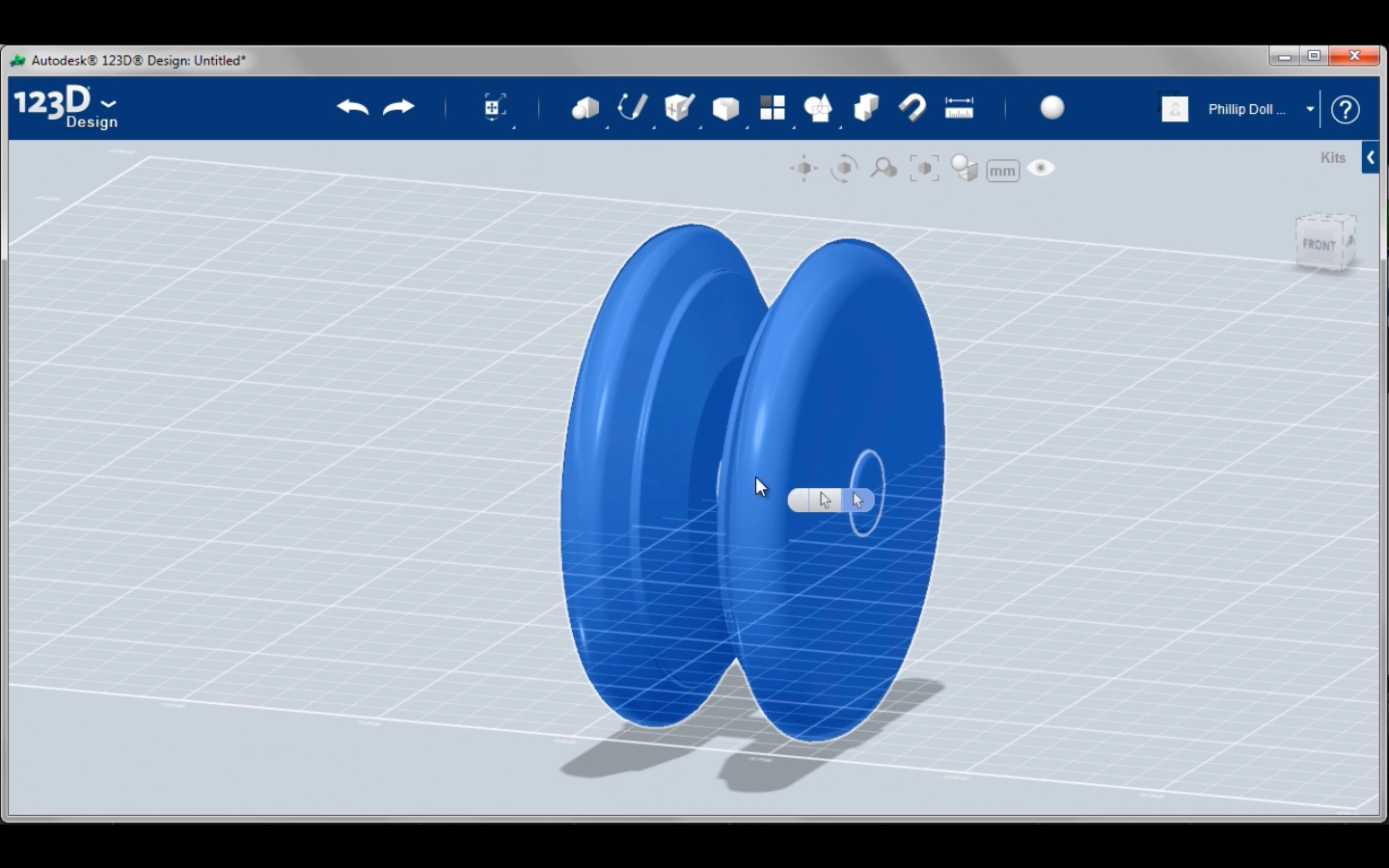Image resolution: width=1389 pixels, height=868 pixels.
Task: Open the Measure tool
Action: pos(960,108)
